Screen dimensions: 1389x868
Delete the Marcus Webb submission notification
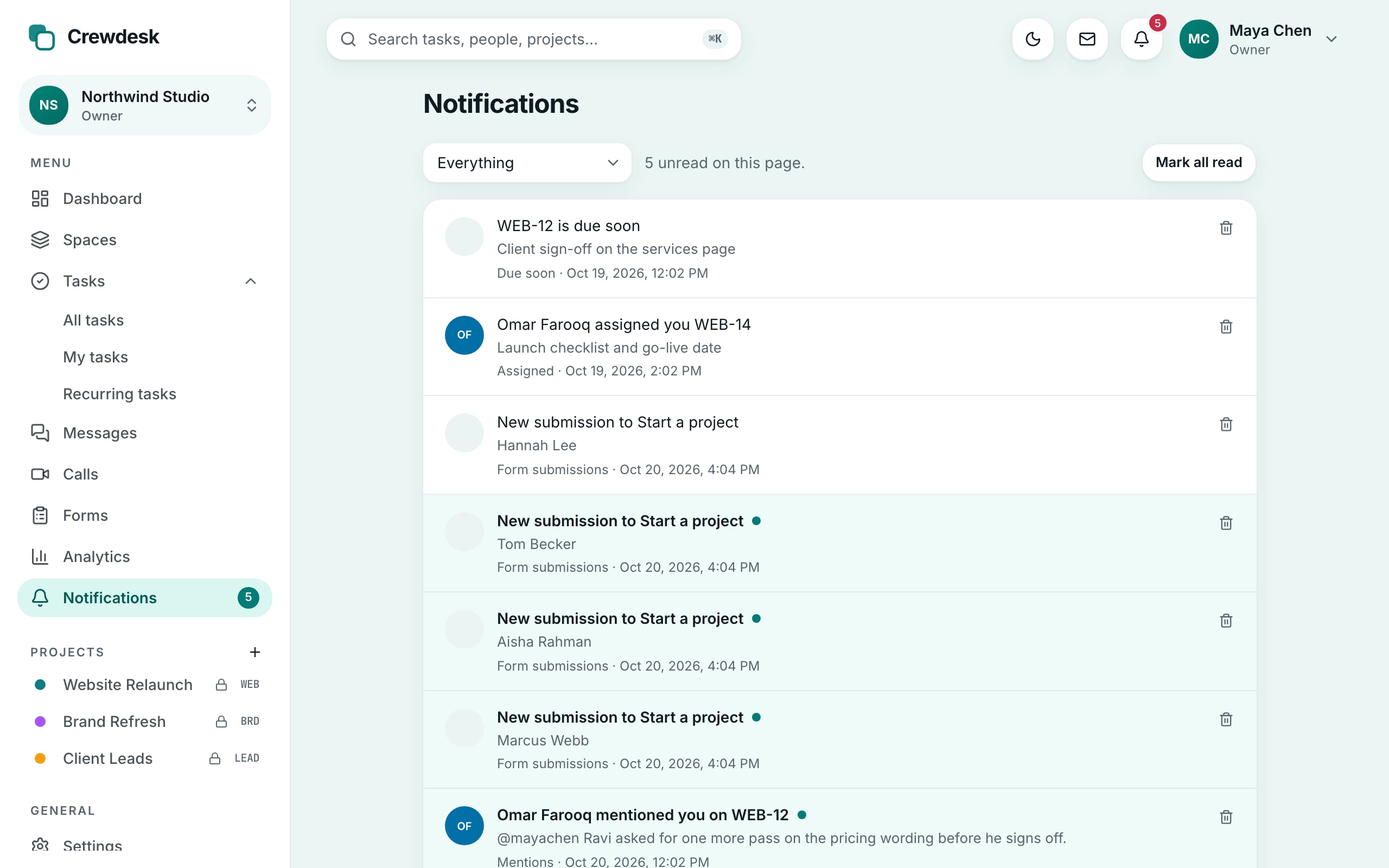(x=1226, y=719)
